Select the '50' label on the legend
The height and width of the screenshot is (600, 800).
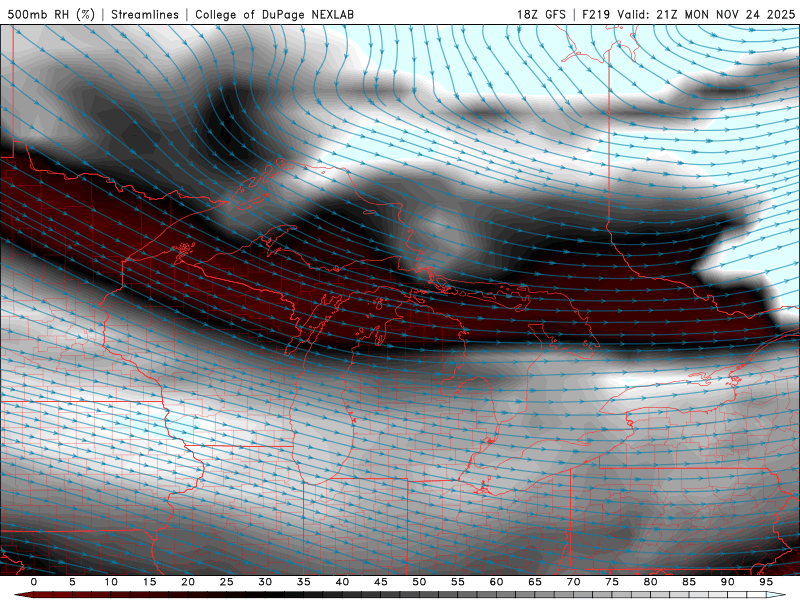[x=419, y=582]
